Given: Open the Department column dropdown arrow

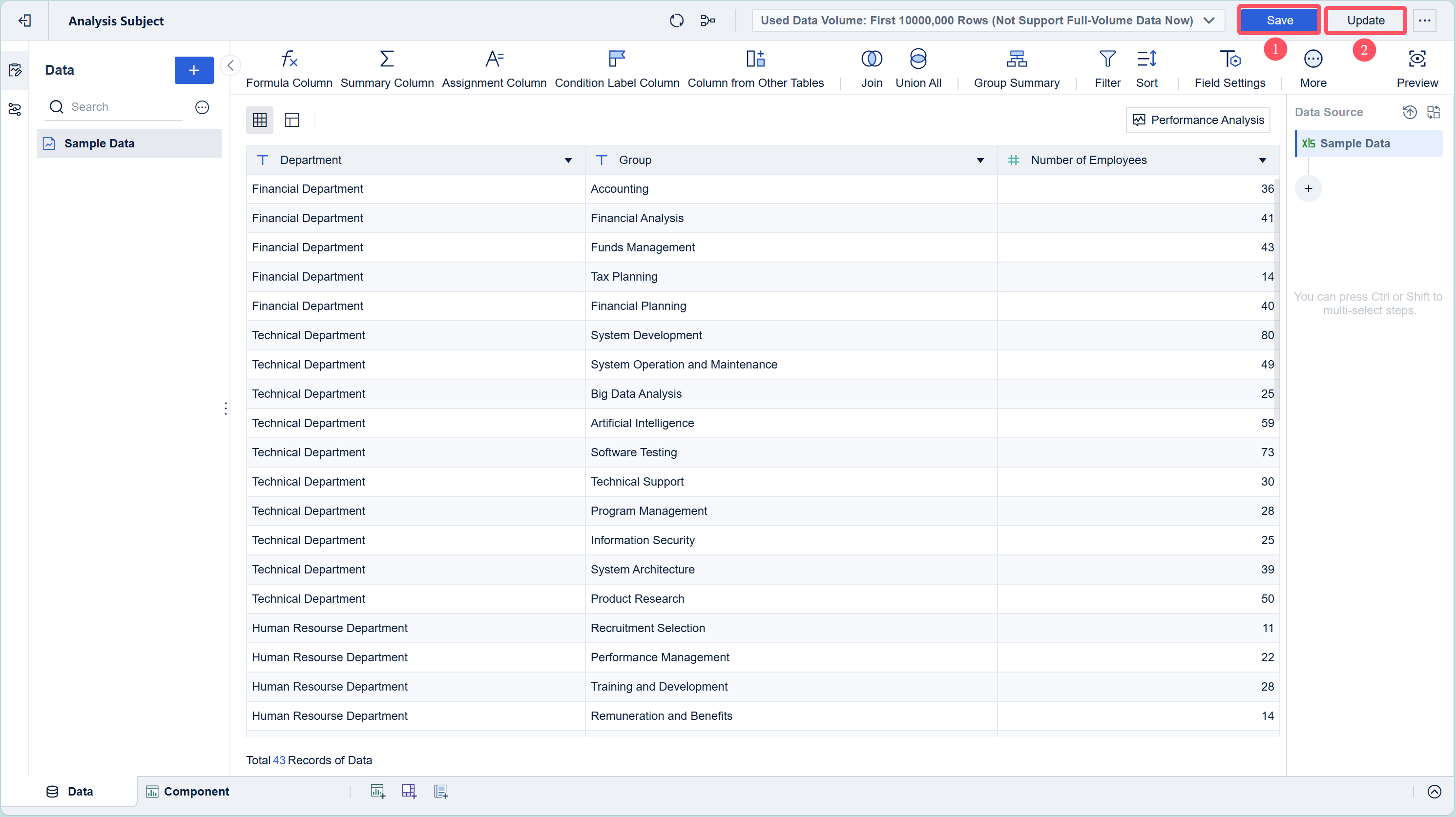Looking at the screenshot, I should coord(568,161).
